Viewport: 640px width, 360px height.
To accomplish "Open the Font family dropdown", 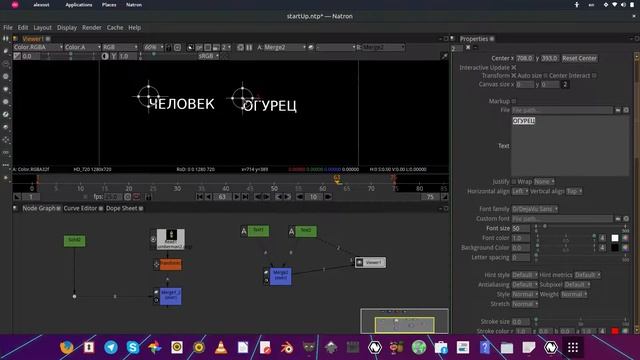I will tap(535, 209).
